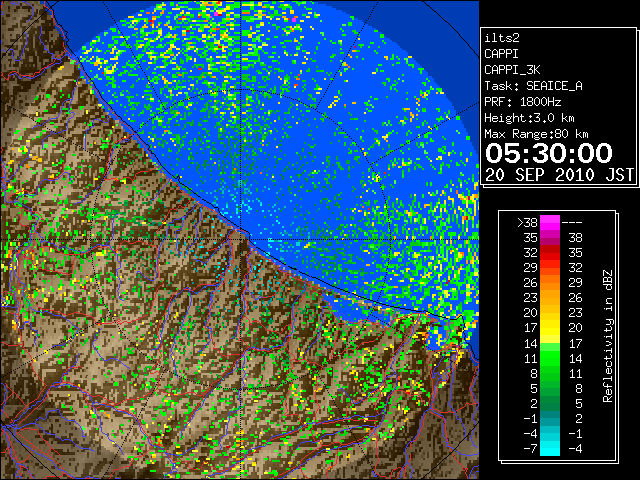Click the 'CAPPI' product label
640x480 pixels.
501,54
